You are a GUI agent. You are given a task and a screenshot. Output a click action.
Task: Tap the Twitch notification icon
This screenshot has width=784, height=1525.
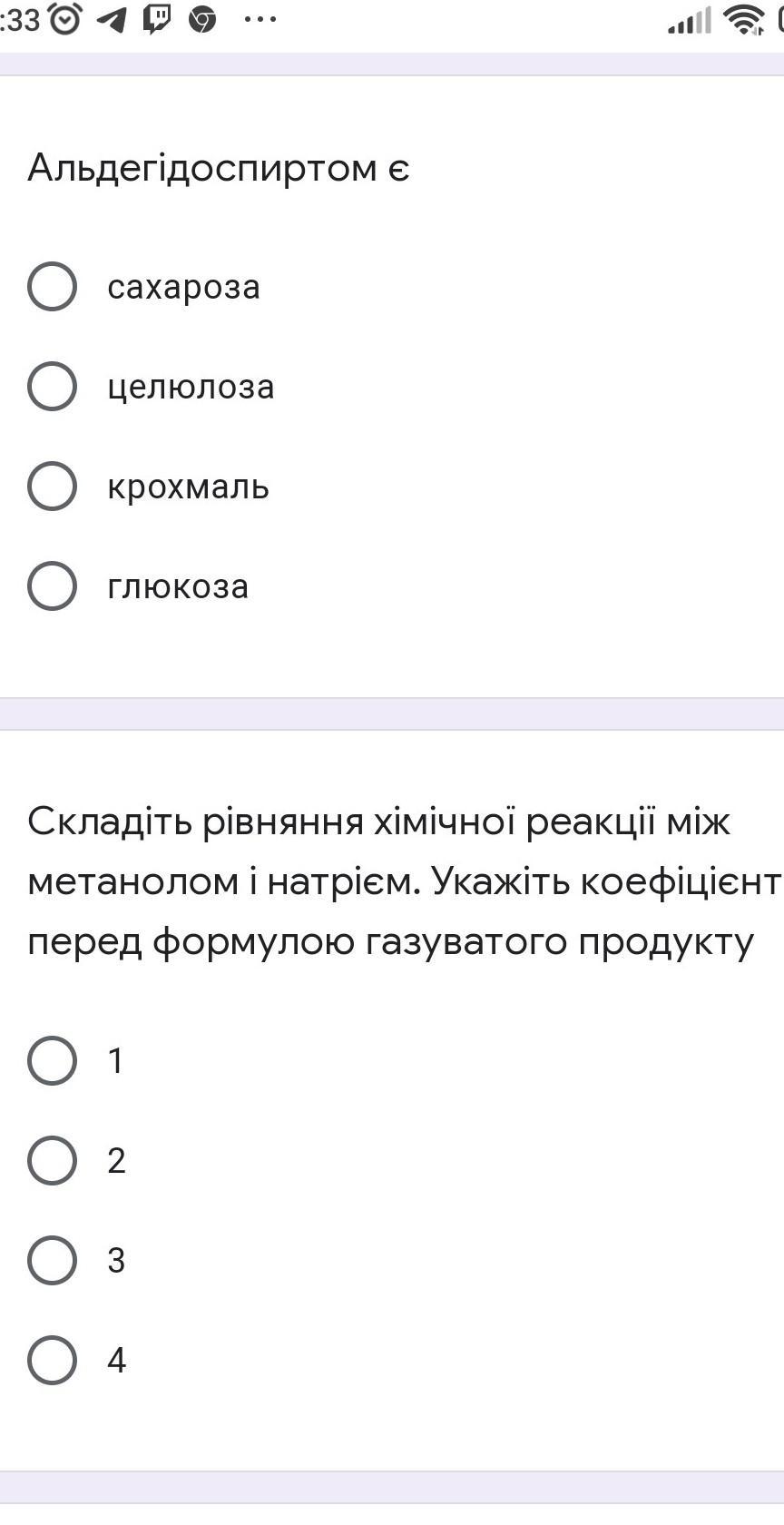157,19
